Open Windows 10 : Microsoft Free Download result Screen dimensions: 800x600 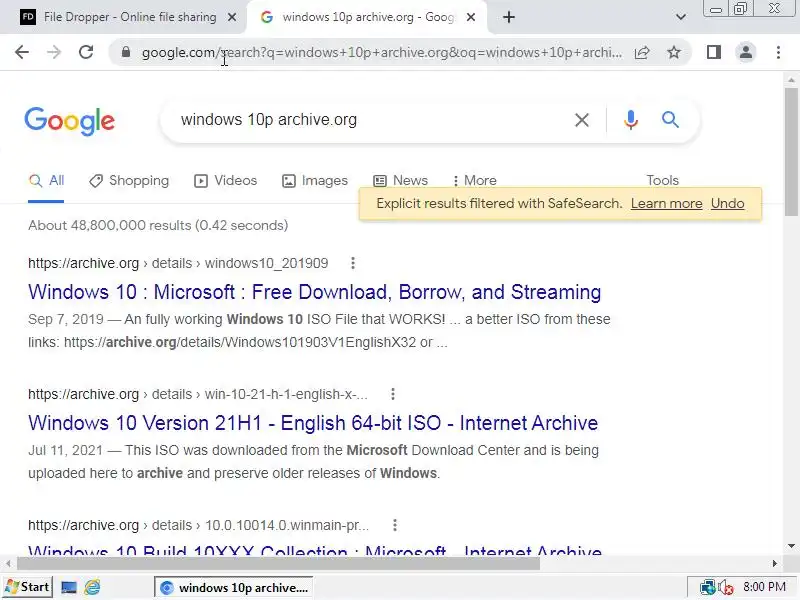coord(314,292)
